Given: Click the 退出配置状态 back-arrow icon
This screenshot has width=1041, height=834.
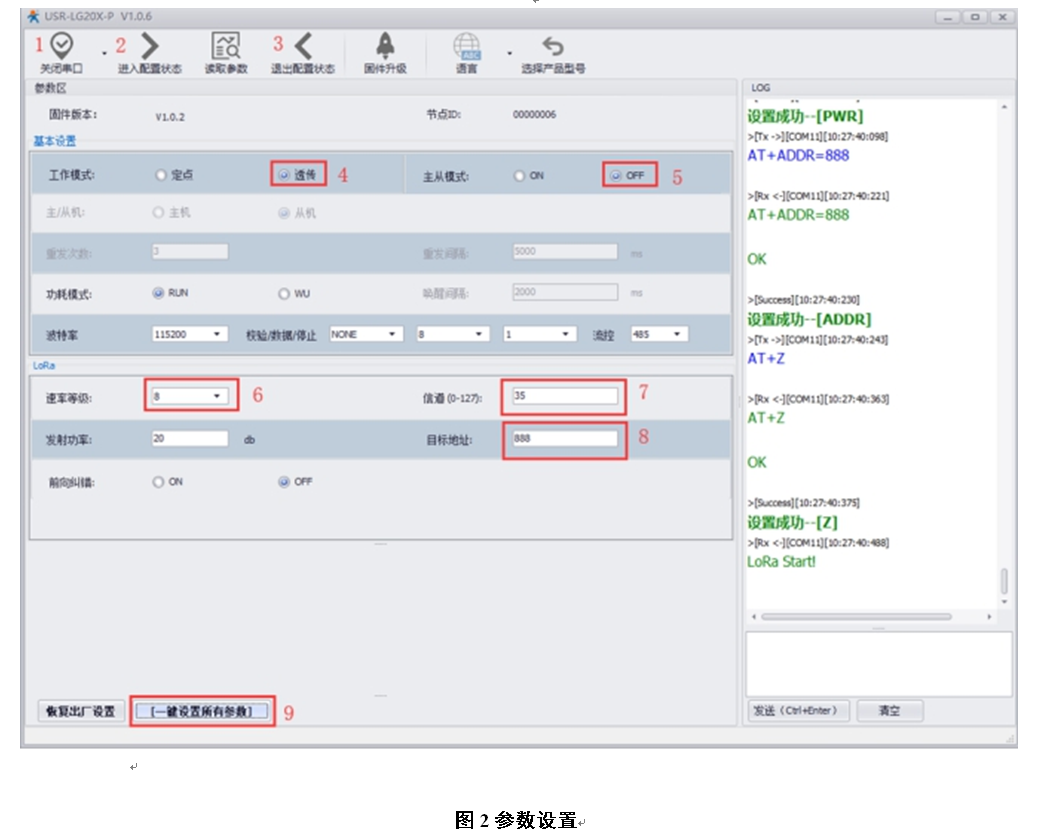Looking at the screenshot, I should click(x=303, y=45).
